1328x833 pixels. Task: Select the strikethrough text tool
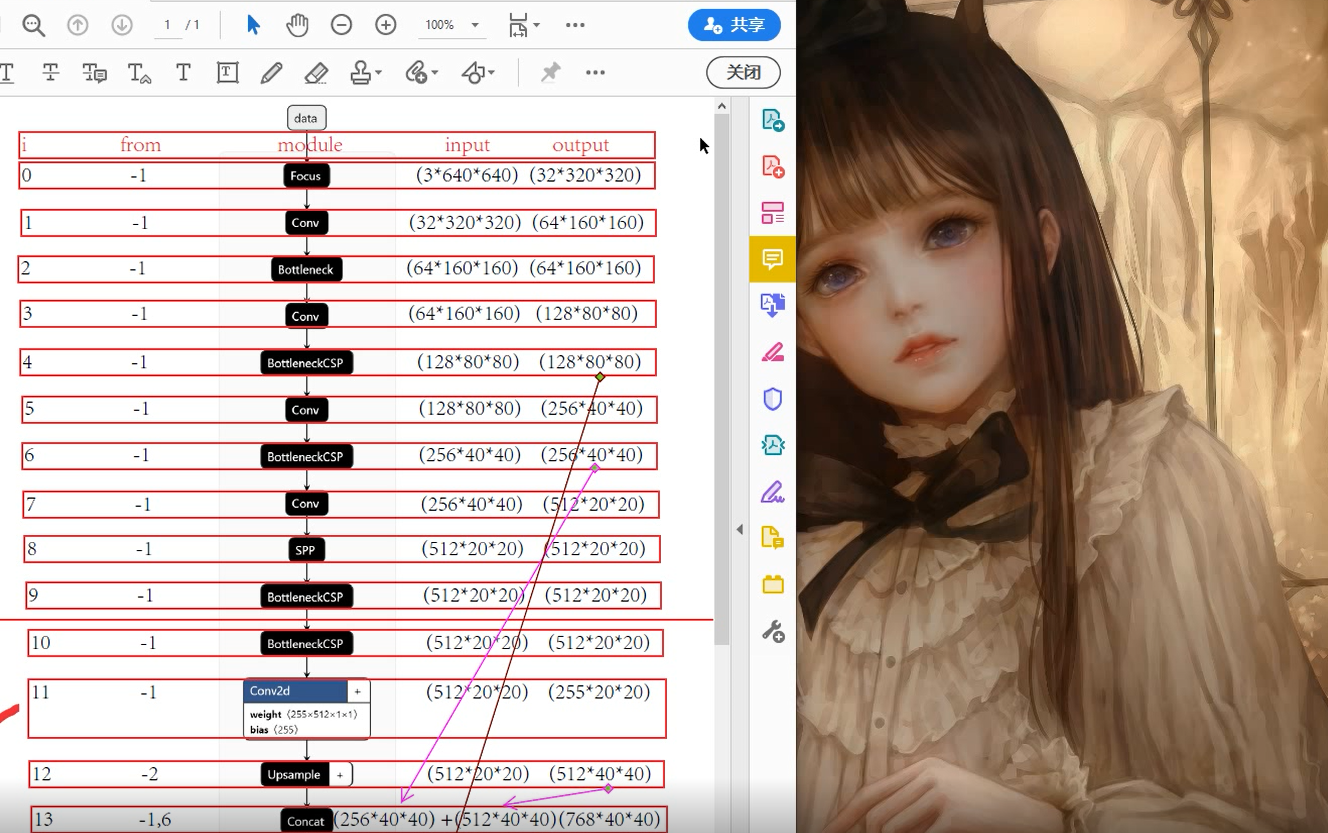51,72
